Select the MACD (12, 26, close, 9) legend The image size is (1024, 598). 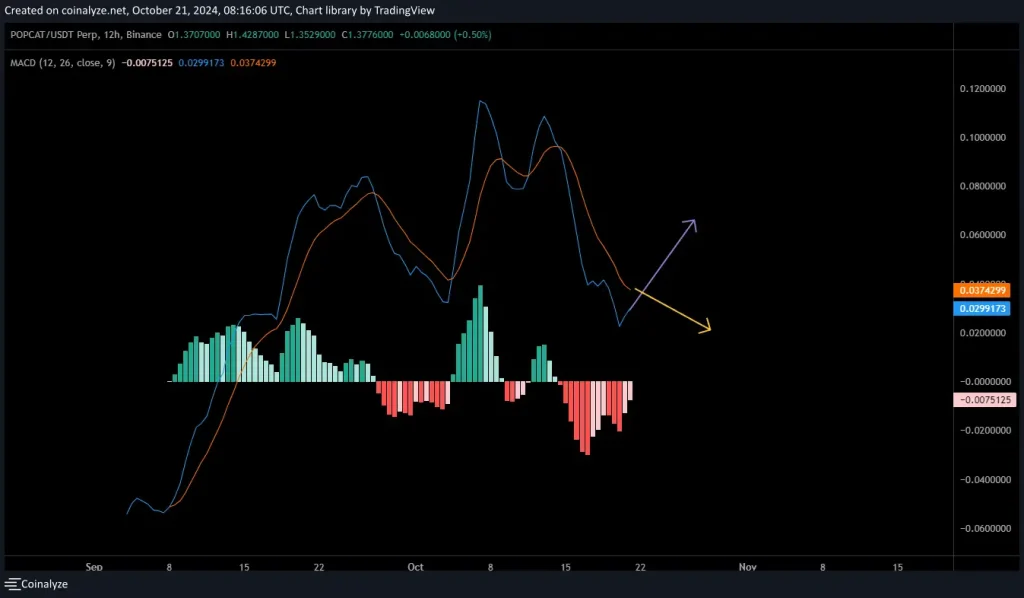coord(65,61)
